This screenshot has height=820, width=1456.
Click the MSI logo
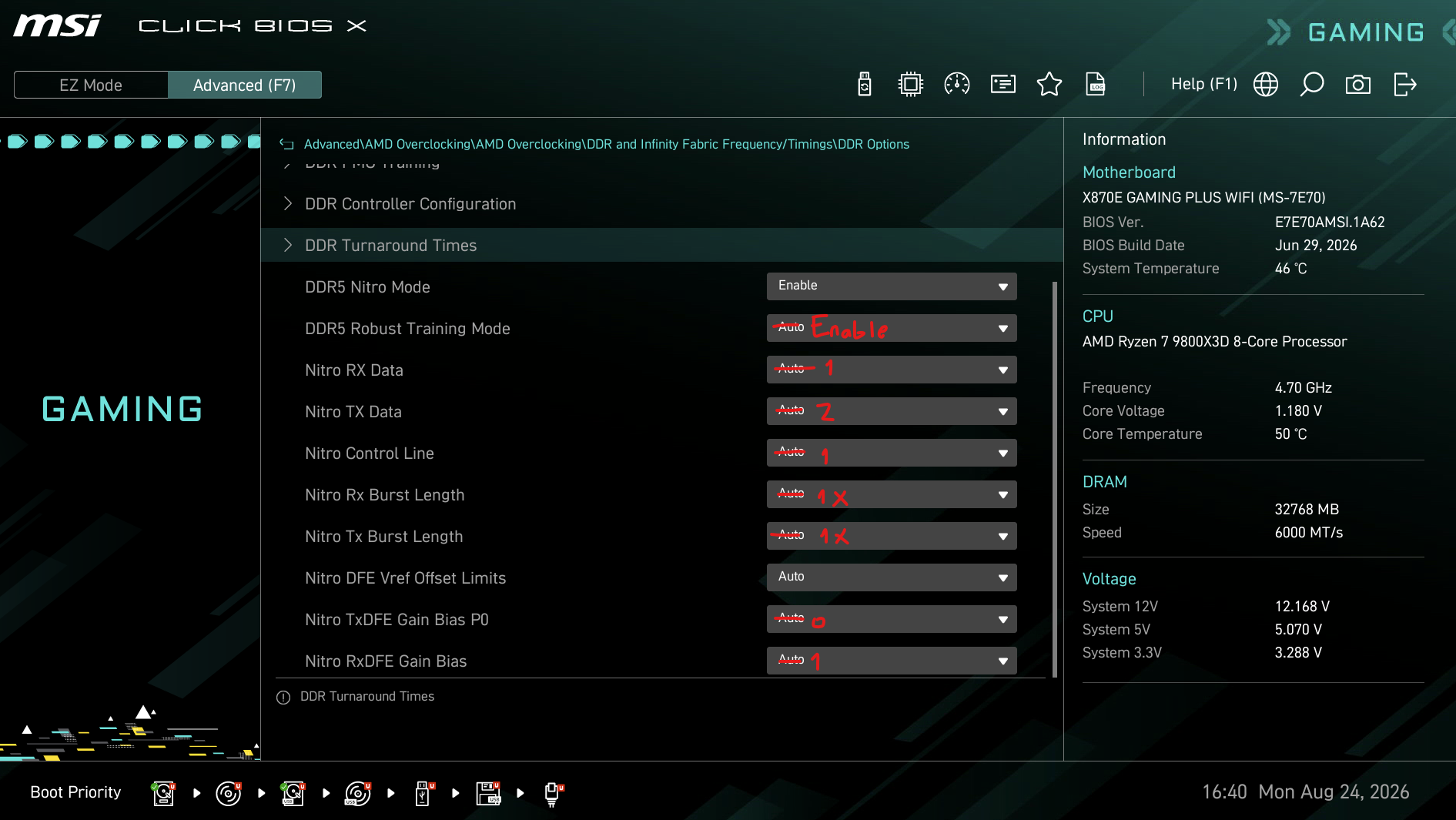tap(58, 25)
